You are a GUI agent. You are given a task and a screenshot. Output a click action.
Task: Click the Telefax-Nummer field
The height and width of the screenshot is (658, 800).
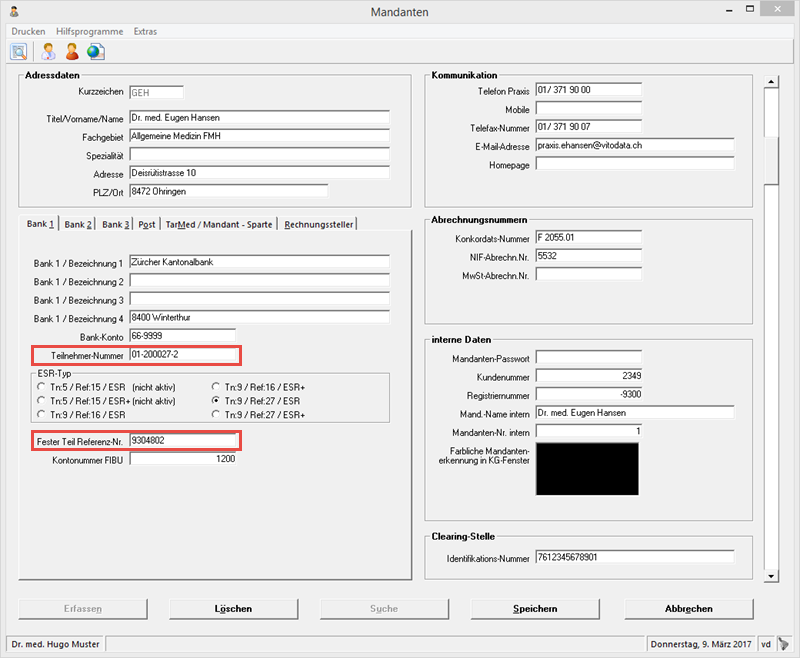(x=589, y=126)
